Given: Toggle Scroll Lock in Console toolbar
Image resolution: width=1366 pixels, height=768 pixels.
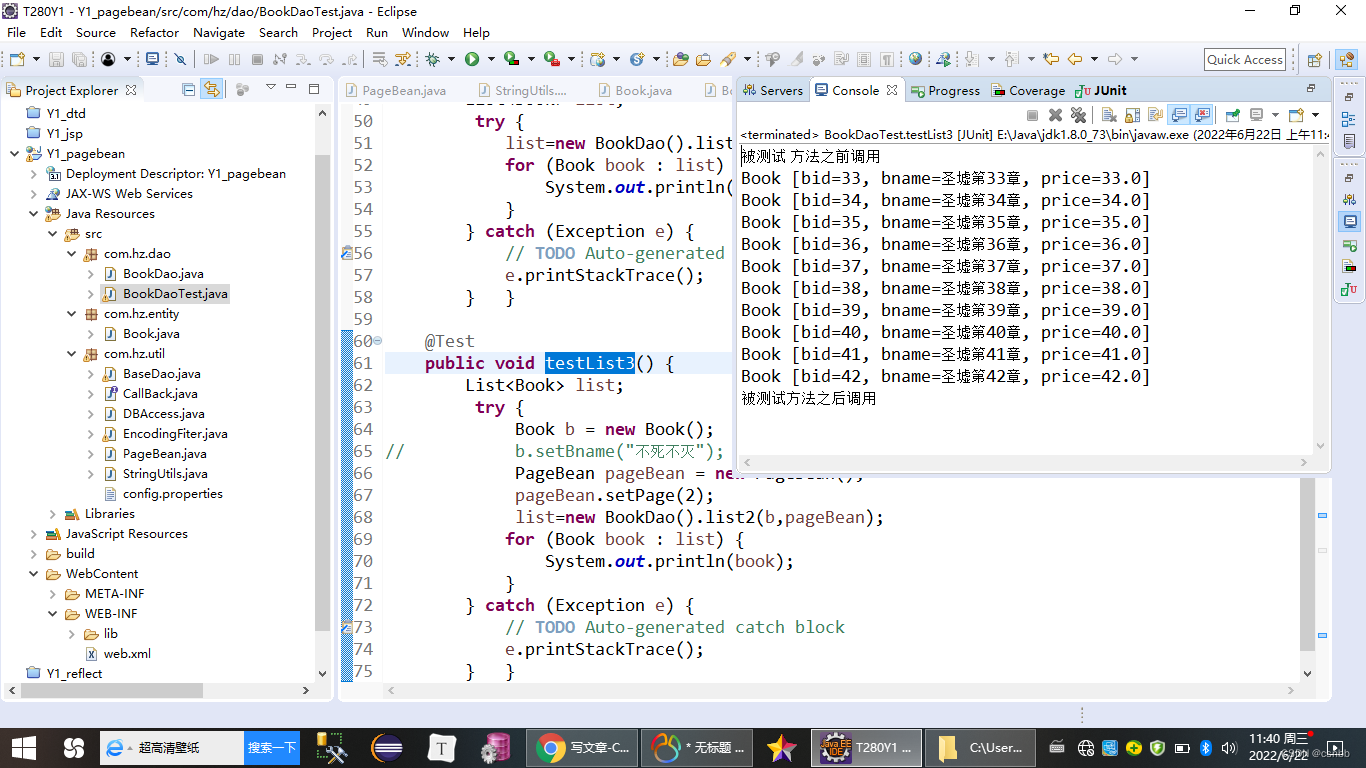Looking at the screenshot, I should coord(1132,115).
